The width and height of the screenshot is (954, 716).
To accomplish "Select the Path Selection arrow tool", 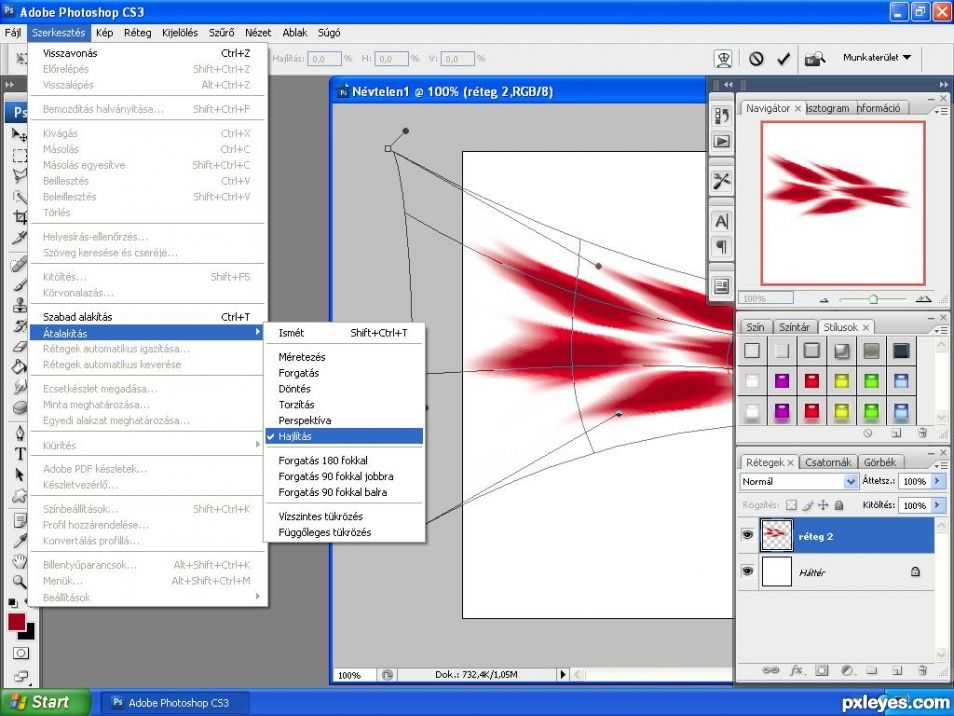I will 19,474.
